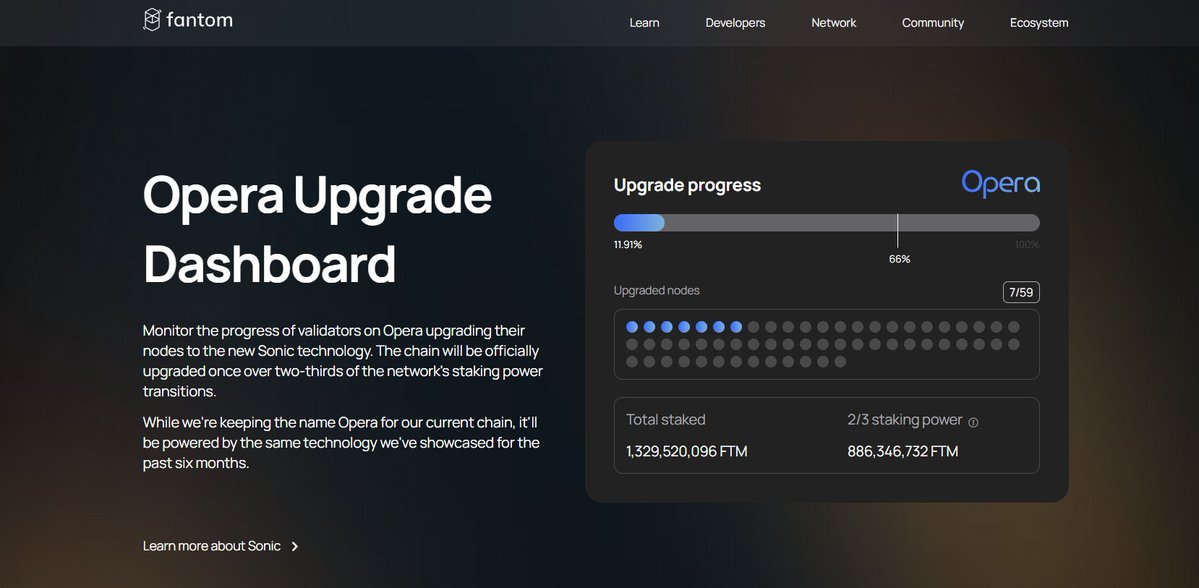The height and width of the screenshot is (588, 1199).
Task: Click the Total staked label
Action: click(665, 419)
